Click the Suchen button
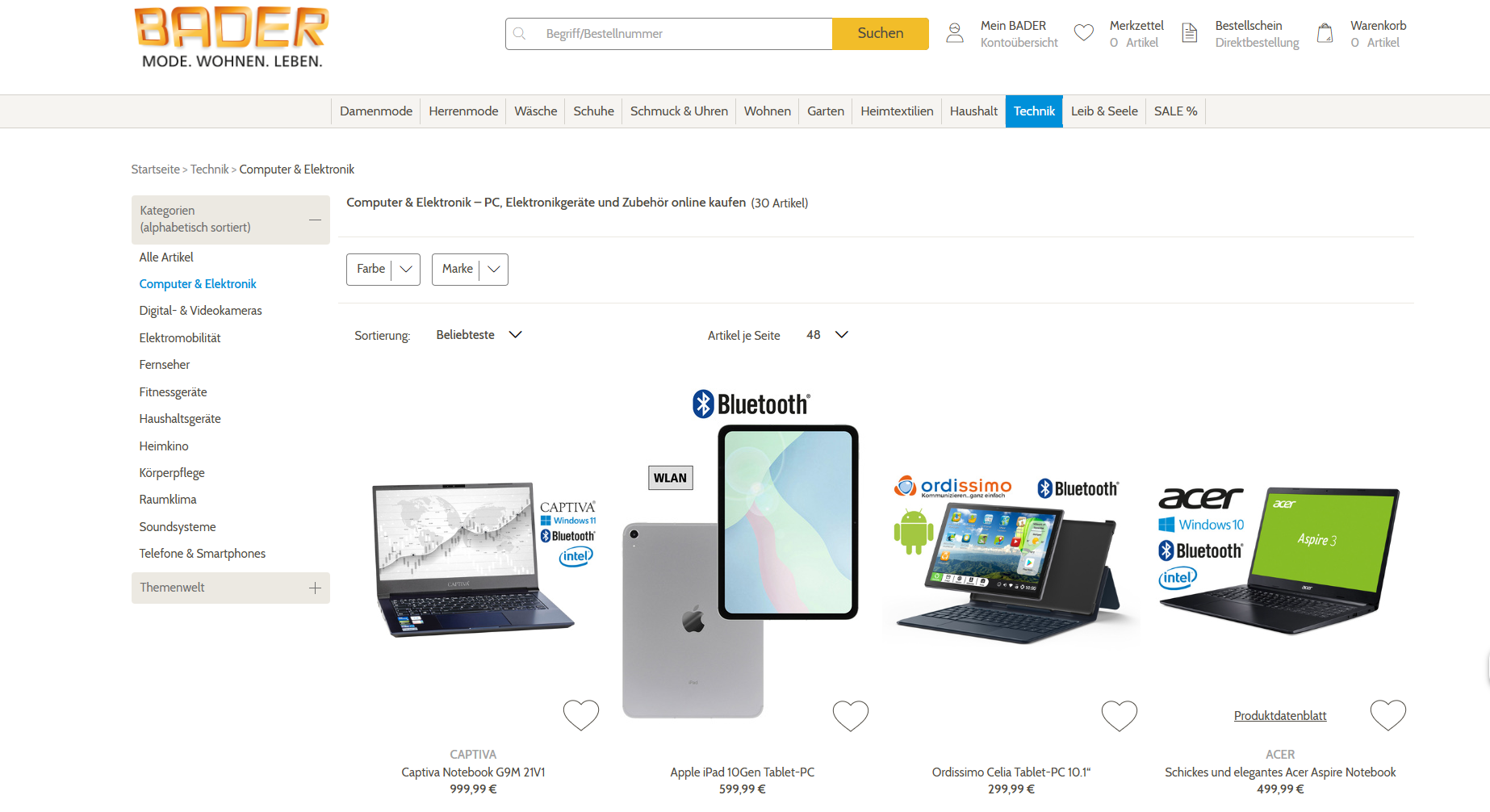Image resolution: width=1490 pixels, height=812 pixels. (x=881, y=34)
